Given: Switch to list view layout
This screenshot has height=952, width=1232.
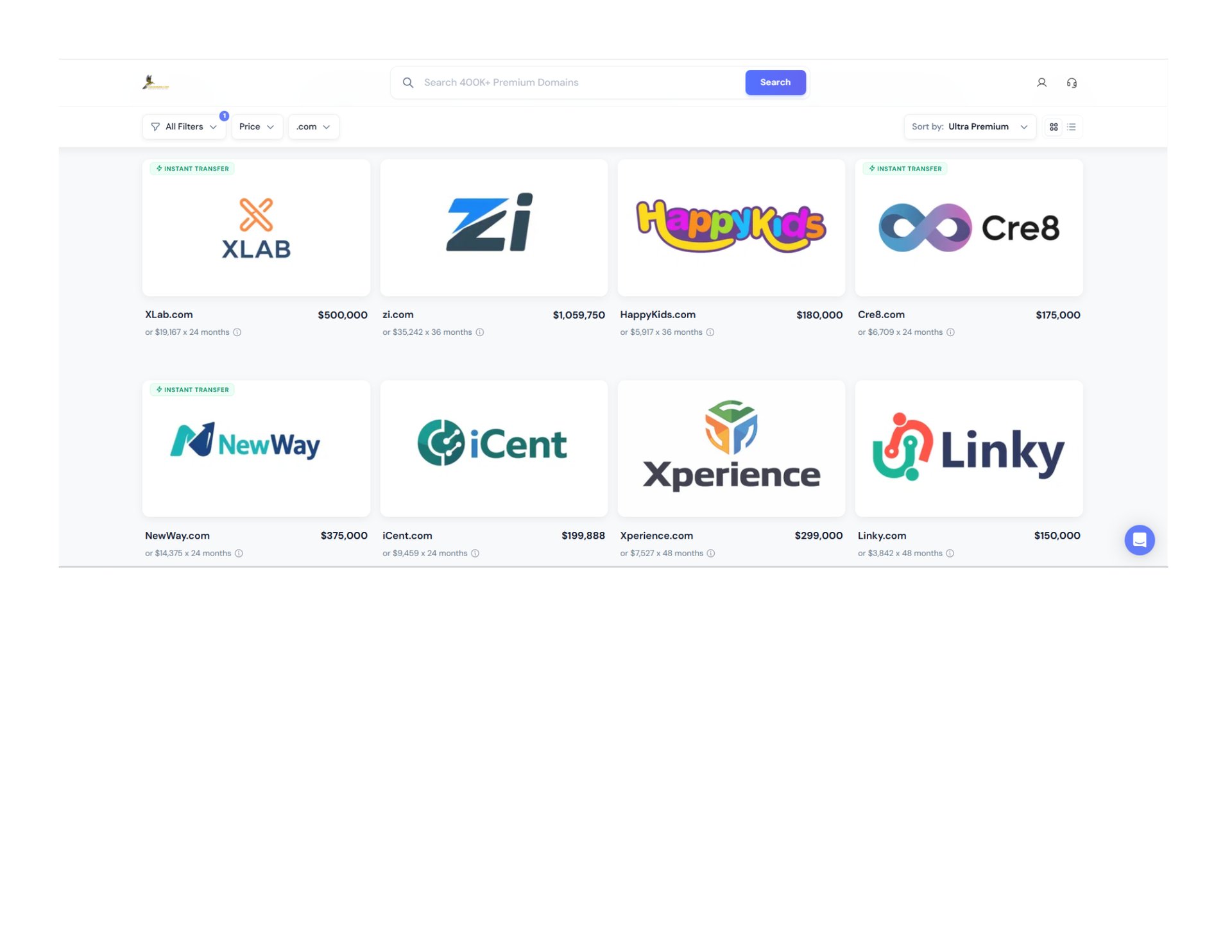Looking at the screenshot, I should [1071, 127].
